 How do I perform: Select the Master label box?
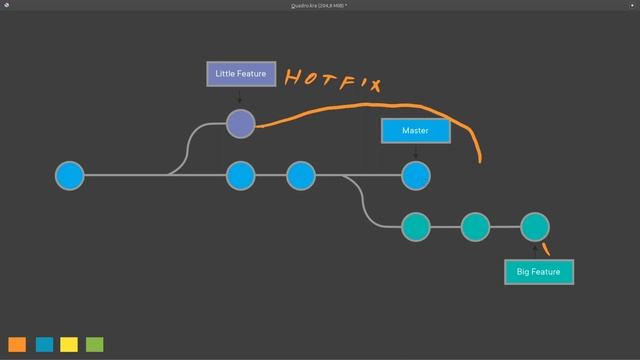coord(416,131)
